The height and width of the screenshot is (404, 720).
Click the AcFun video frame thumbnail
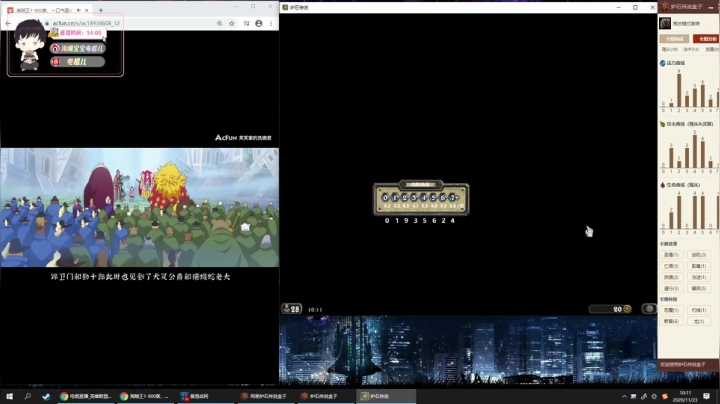point(140,208)
